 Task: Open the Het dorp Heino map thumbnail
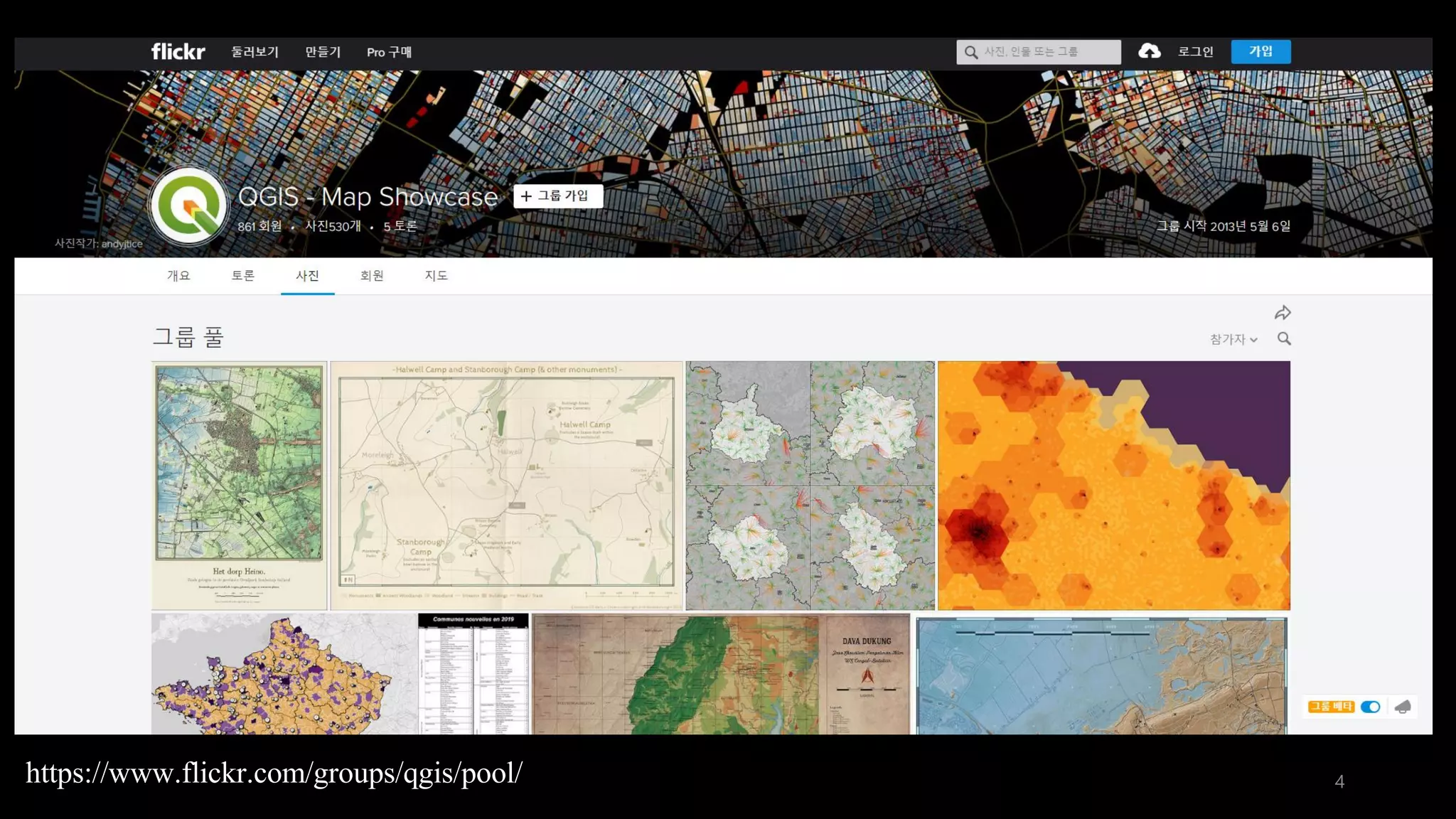239,486
